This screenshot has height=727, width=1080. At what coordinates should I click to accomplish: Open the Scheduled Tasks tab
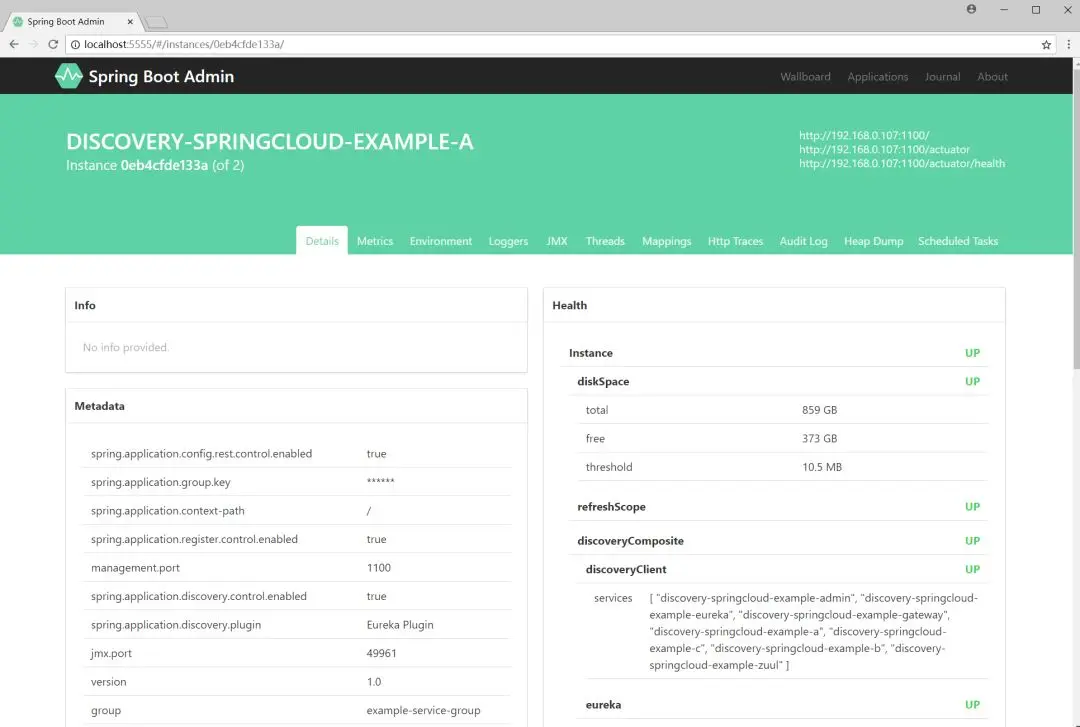tap(957, 240)
